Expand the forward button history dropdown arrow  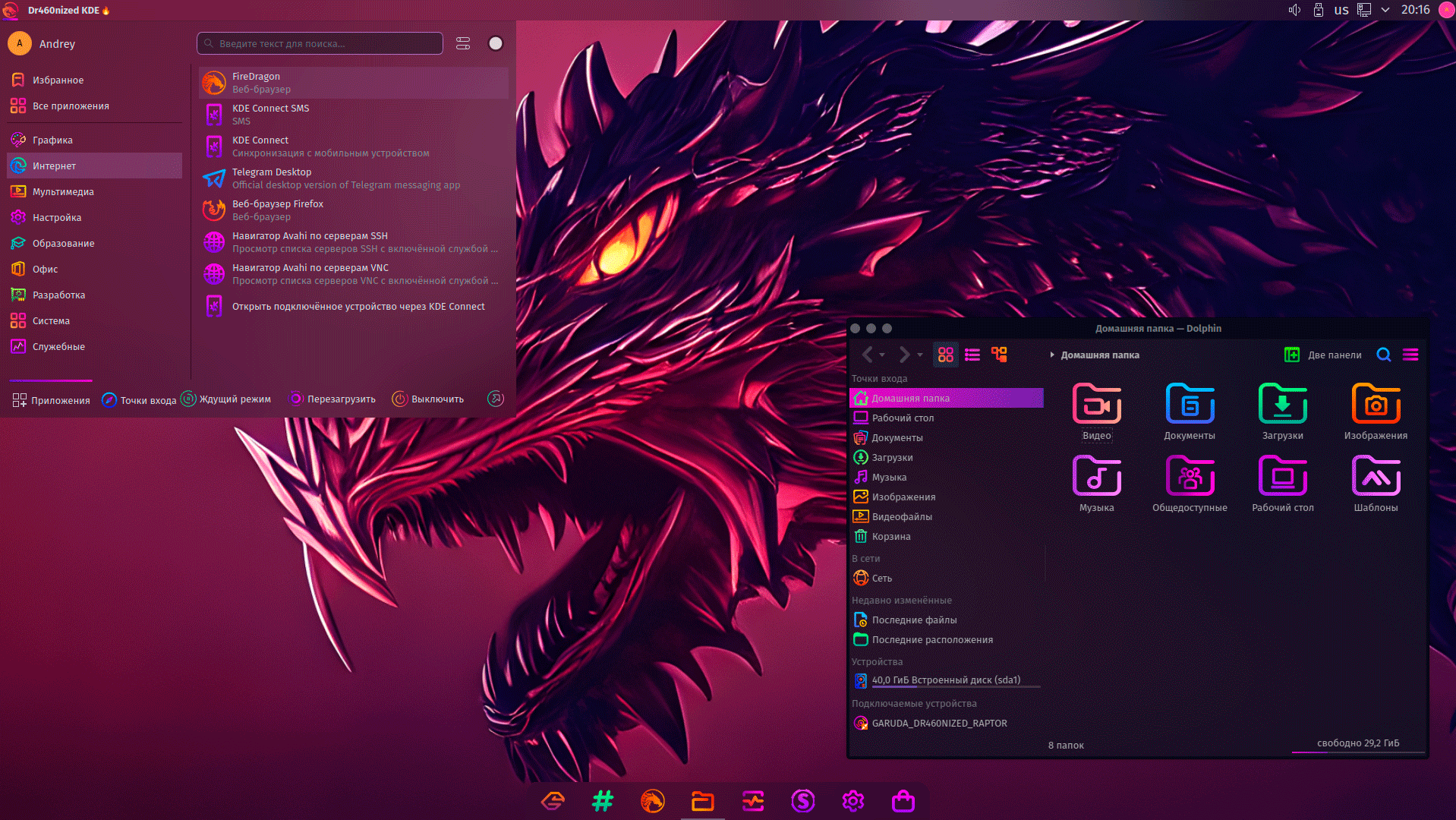click(x=920, y=355)
